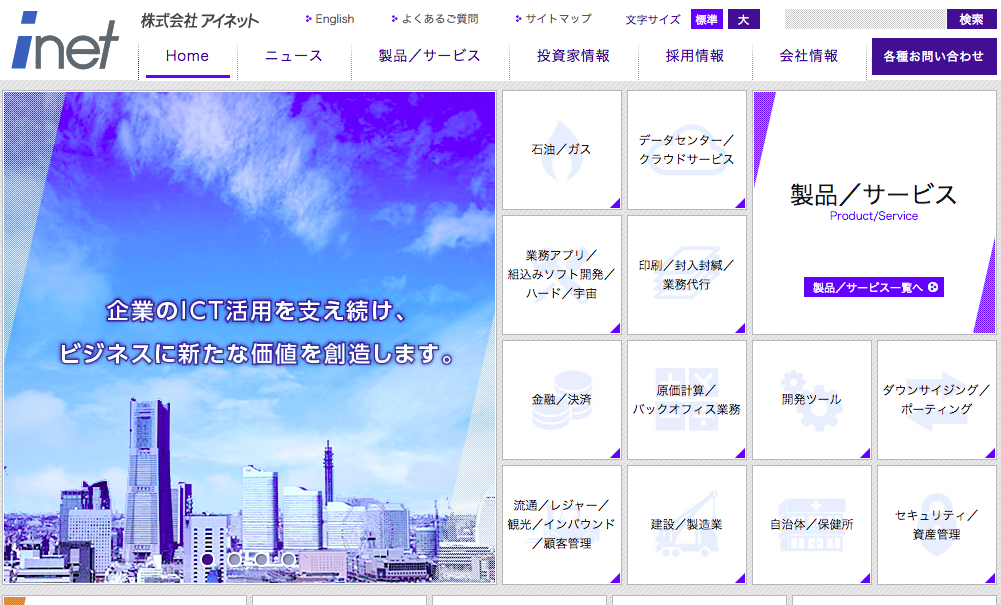The image size is (1001, 605).
Task: Go to the 投資家情報 navigation tab
Action: coord(573,56)
